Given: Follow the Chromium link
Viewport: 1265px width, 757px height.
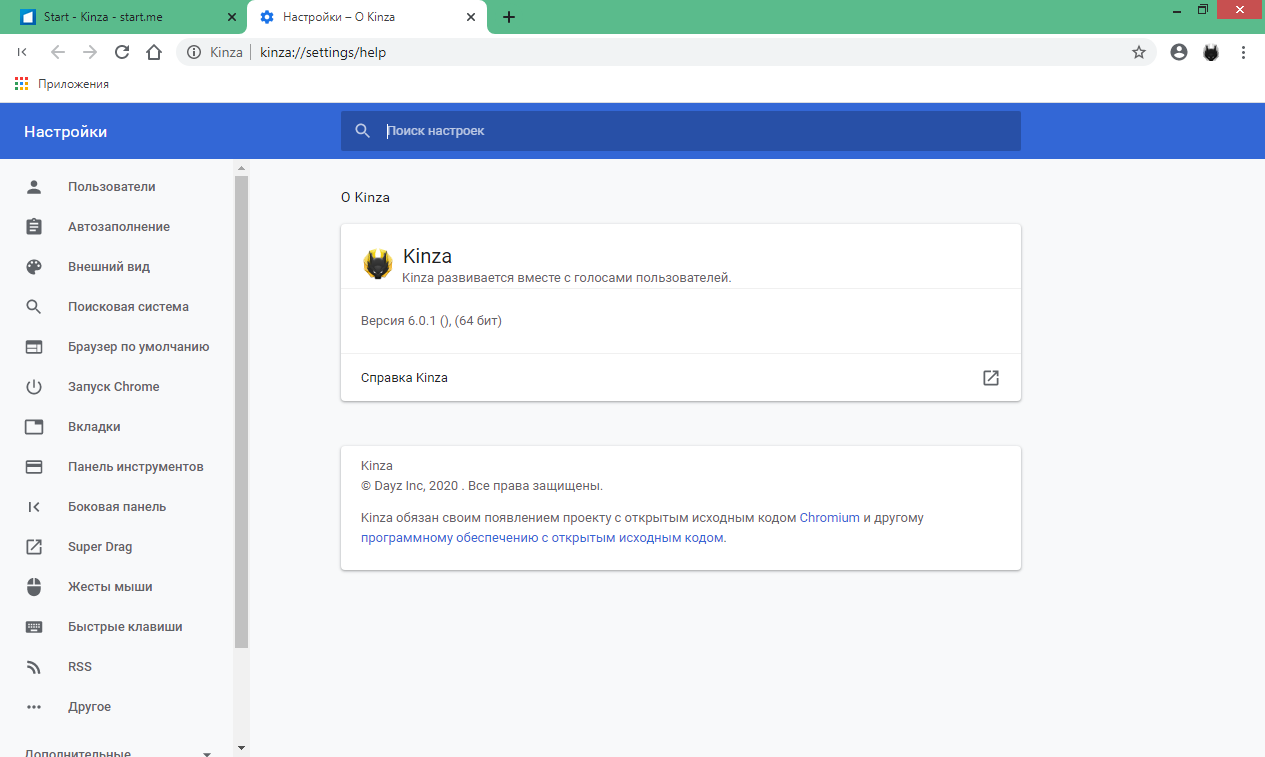Looking at the screenshot, I should coord(829,518).
